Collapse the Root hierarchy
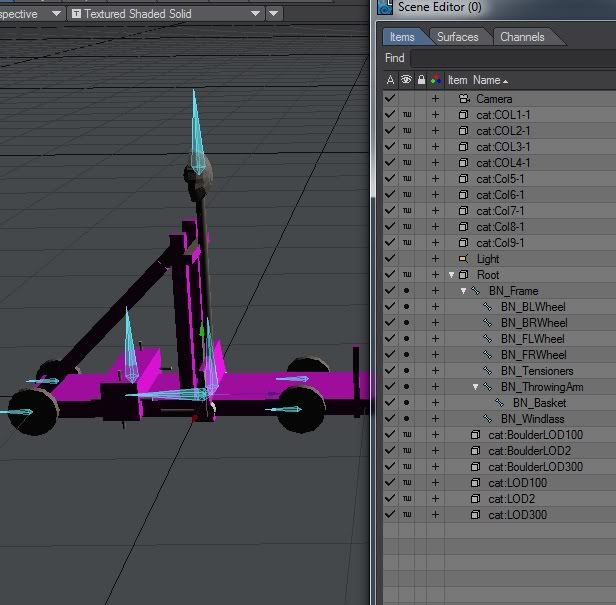Screen dimensions: 616x605 [451, 275]
